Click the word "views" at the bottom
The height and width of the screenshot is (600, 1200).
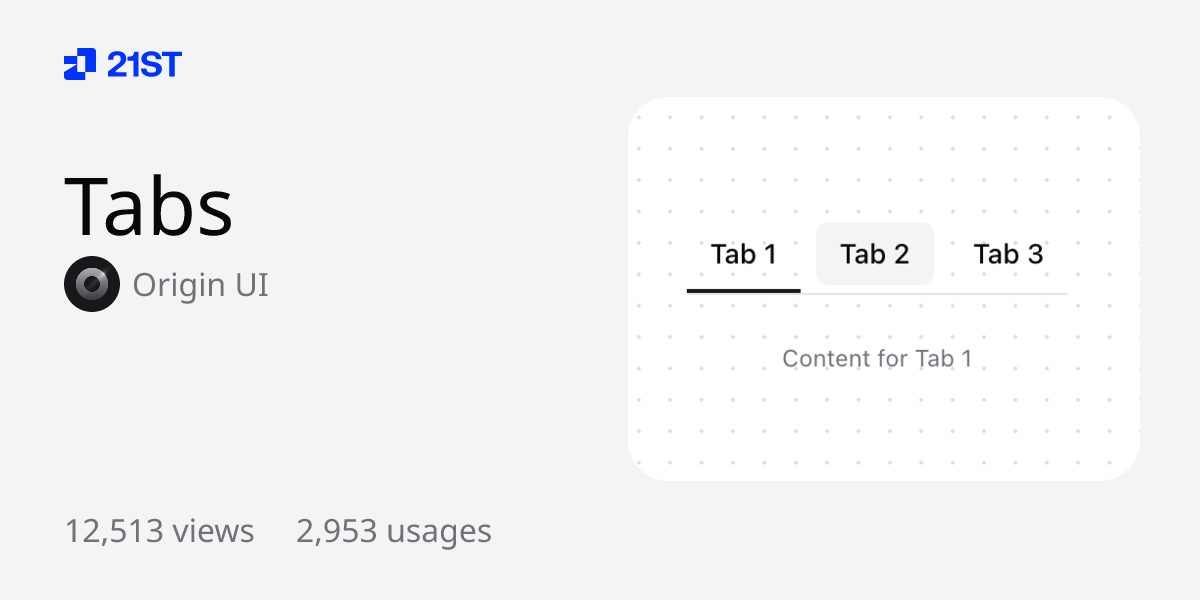point(213,531)
